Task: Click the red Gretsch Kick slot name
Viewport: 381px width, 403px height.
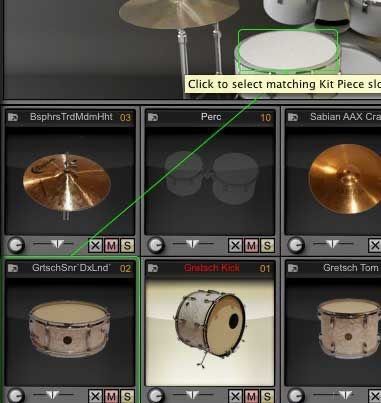Action: [212, 268]
